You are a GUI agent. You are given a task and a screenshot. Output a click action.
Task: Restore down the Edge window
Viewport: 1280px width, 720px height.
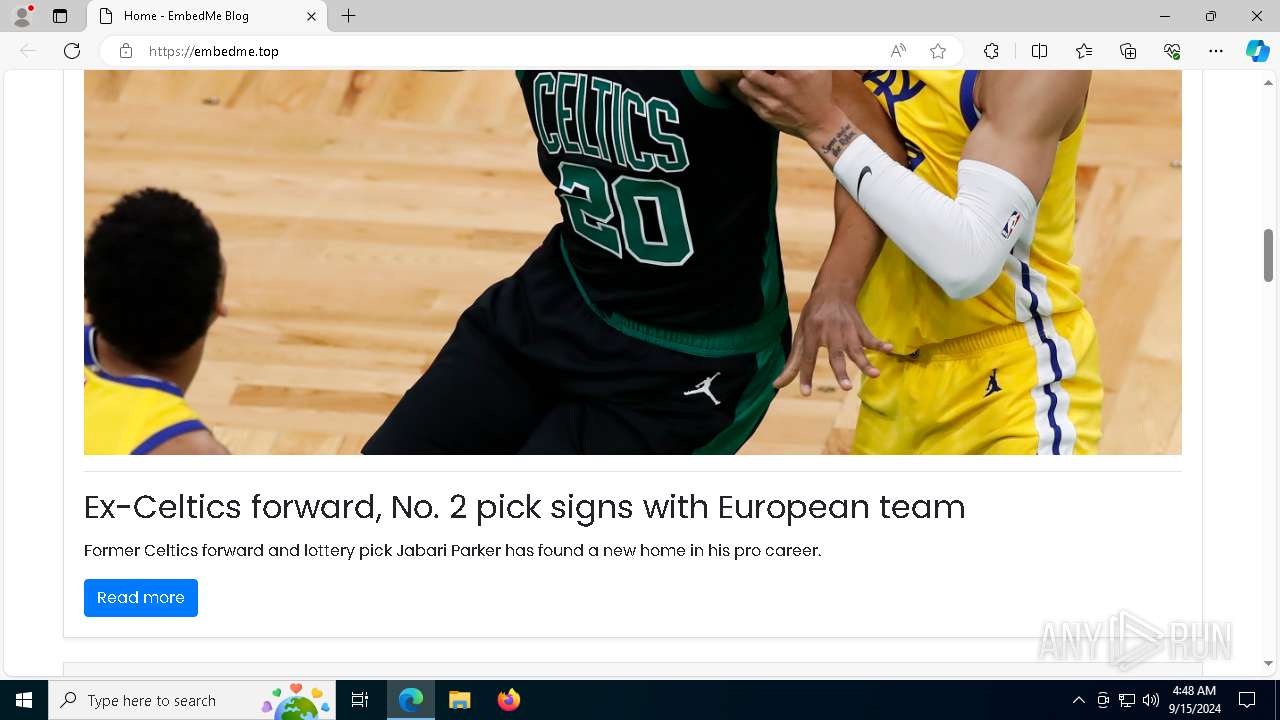(1211, 16)
